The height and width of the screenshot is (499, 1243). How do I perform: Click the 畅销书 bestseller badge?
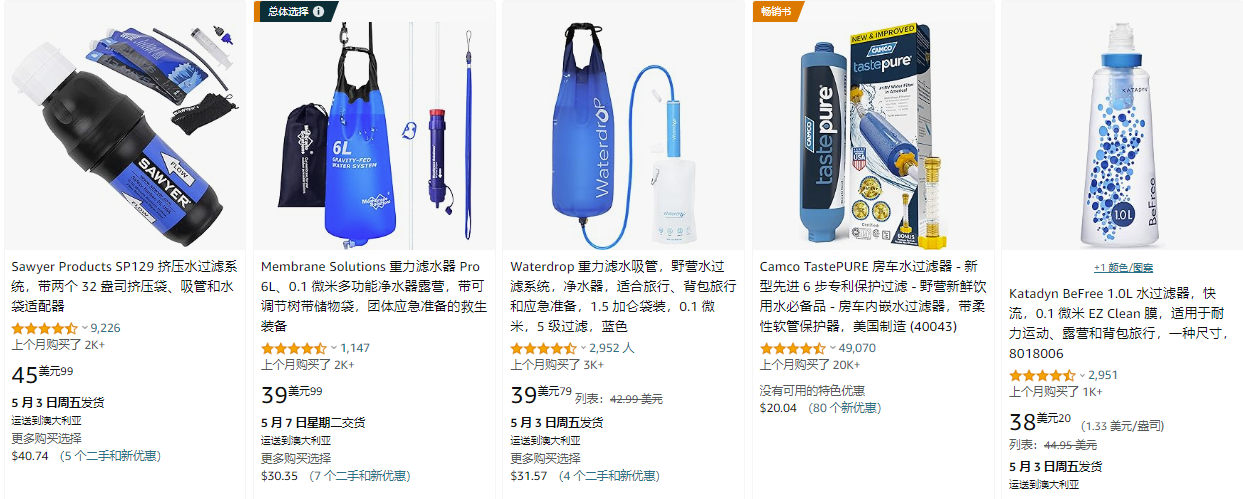777,12
